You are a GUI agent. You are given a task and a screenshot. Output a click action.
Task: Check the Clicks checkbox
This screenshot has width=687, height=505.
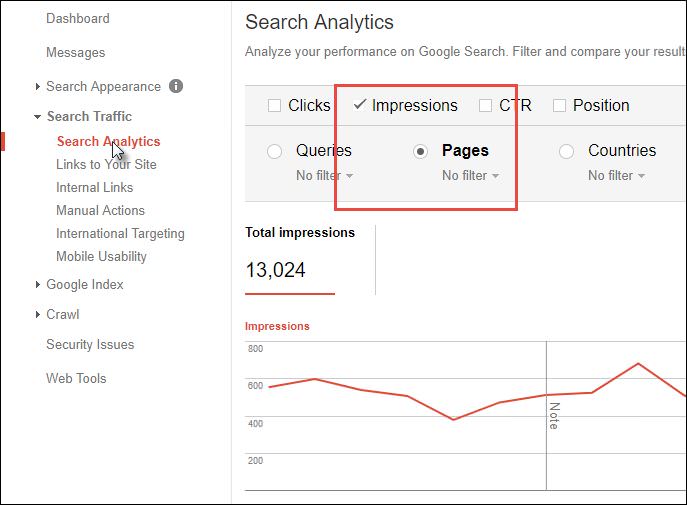coord(275,105)
